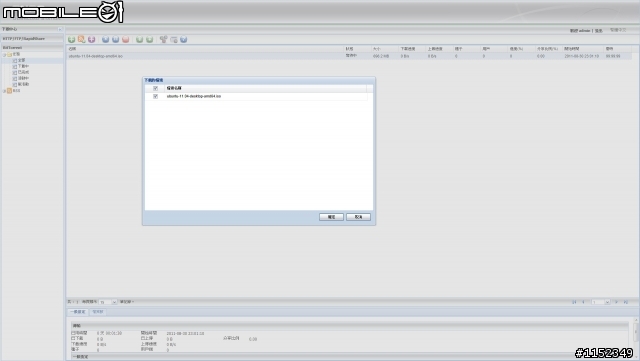Click the 2011-08-30 start time value in details
Viewport: 640px width, 361px height.
click(185, 333)
